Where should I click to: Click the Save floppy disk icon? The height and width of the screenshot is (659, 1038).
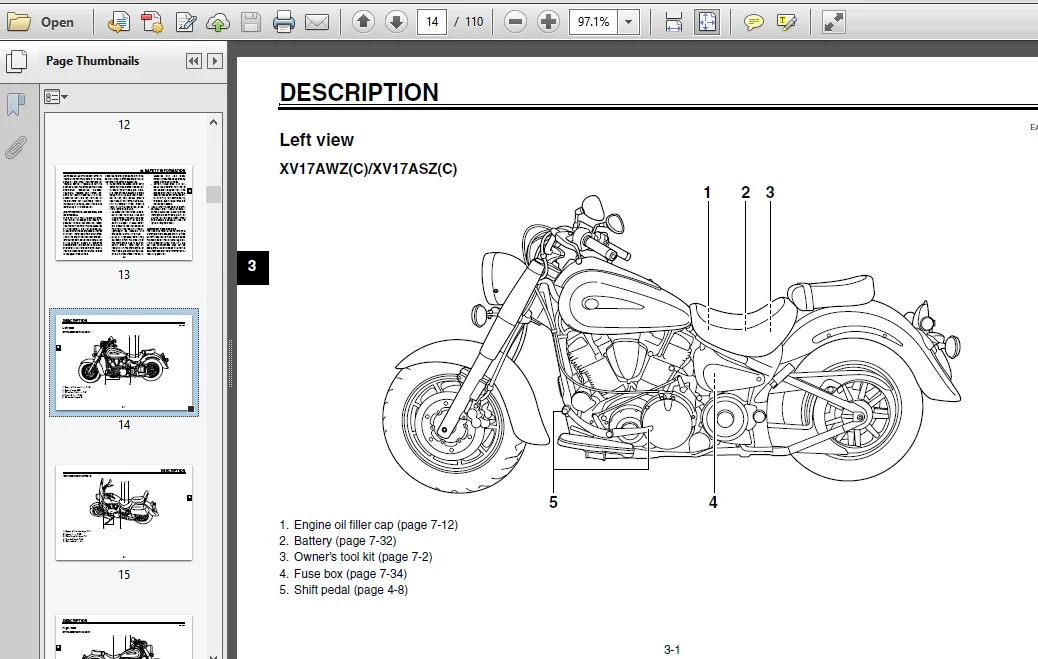[251, 22]
